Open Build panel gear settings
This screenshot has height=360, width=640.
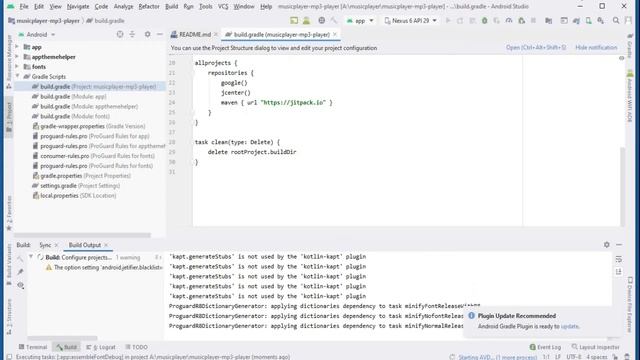coord(607,245)
